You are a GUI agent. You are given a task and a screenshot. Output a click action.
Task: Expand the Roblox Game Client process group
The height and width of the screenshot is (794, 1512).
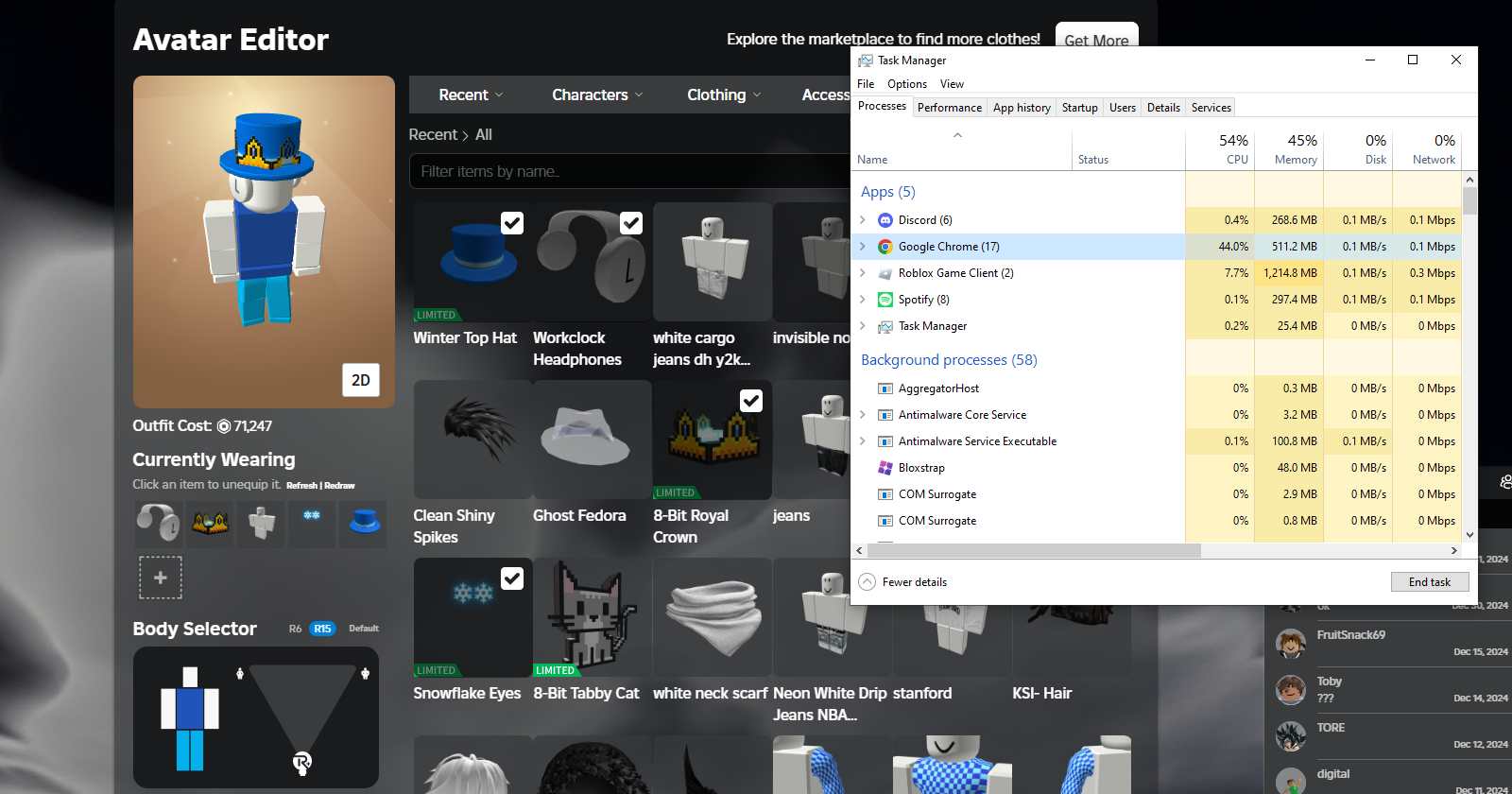click(x=862, y=273)
